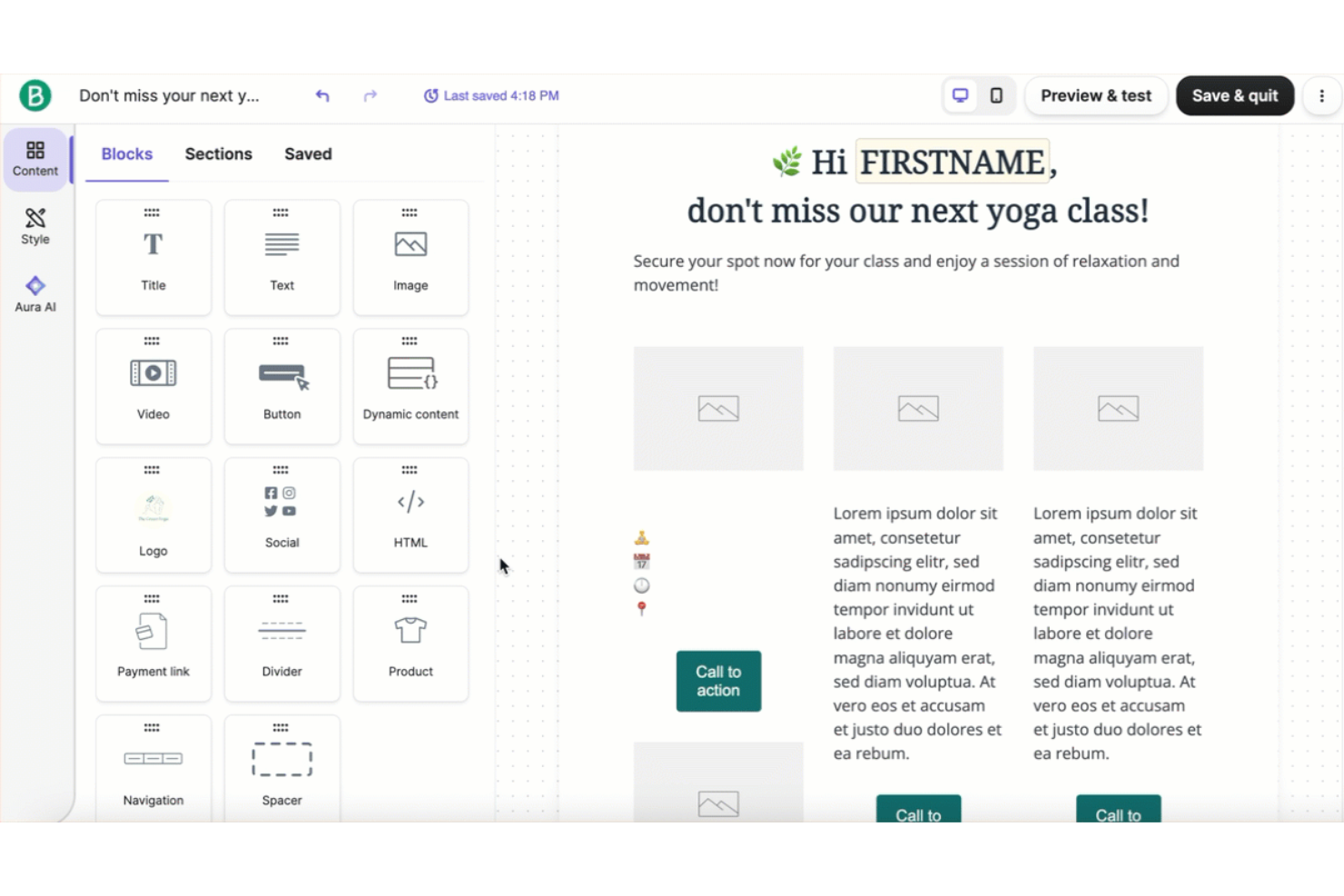
Task: Open the Aura AI panel
Action: [35, 292]
